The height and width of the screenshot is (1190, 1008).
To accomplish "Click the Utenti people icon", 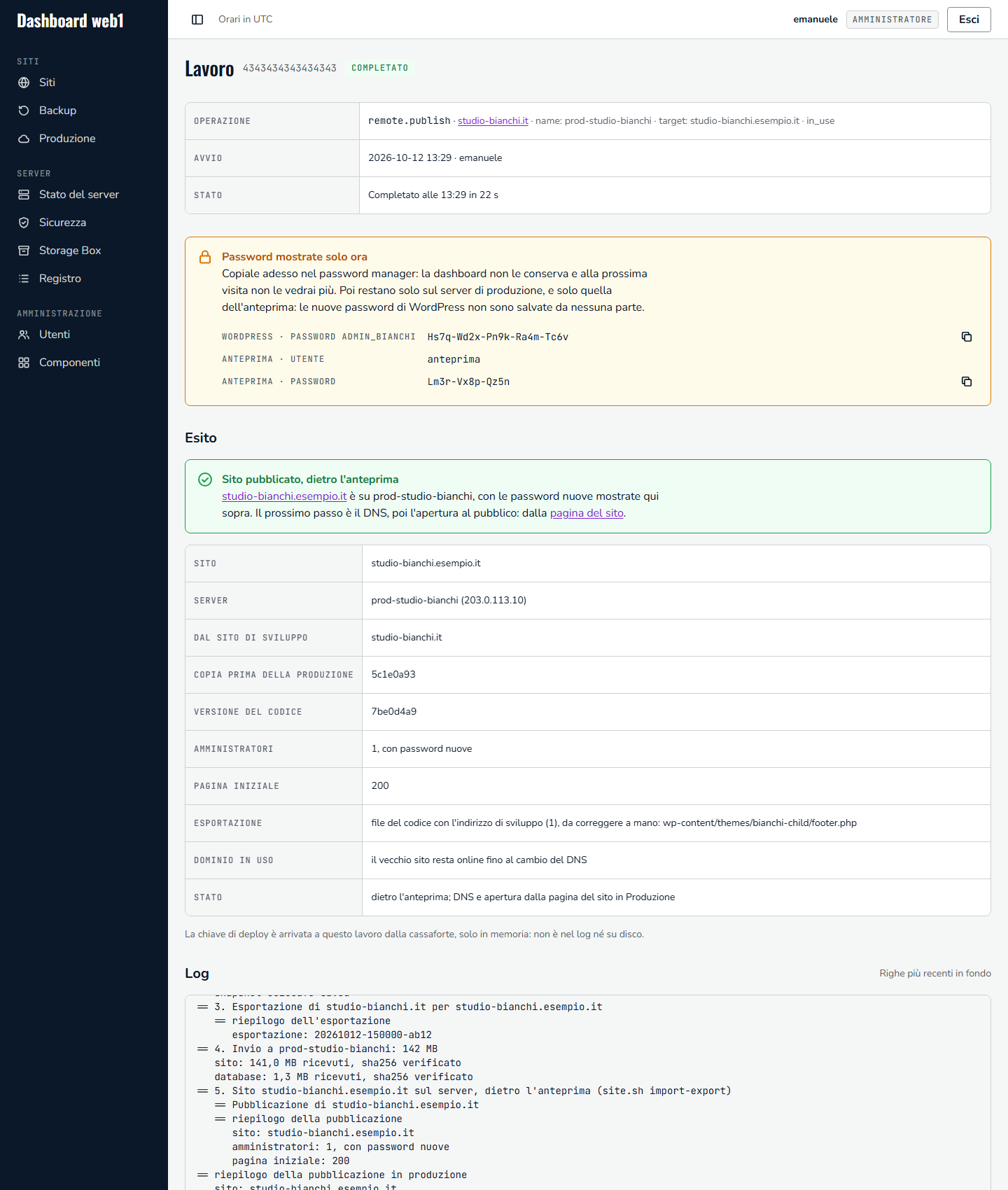I will tap(24, 335).
